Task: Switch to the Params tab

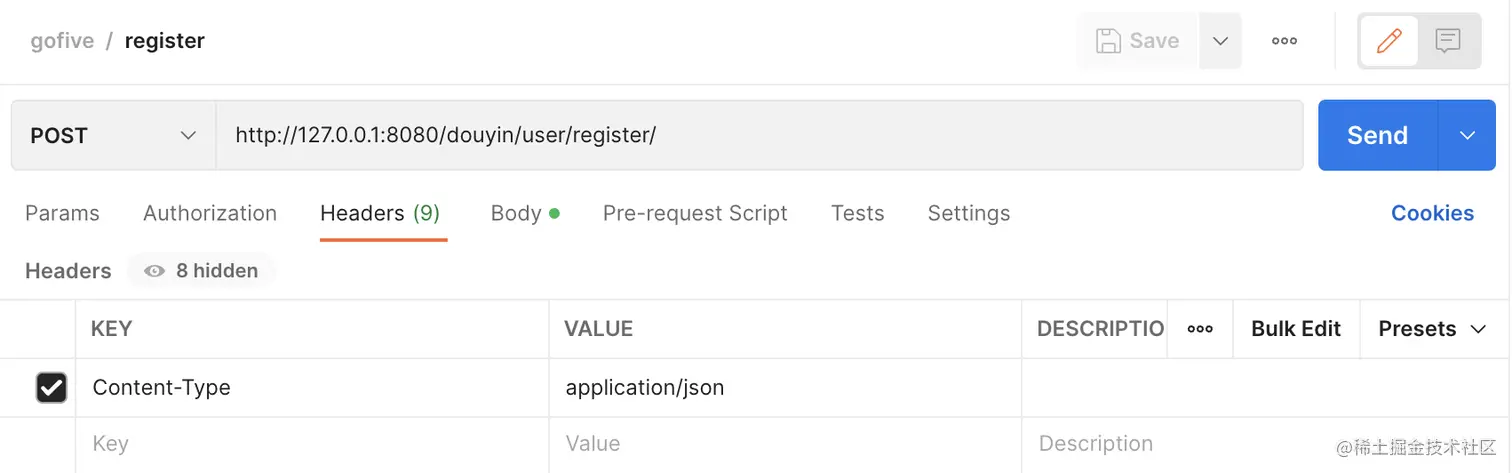Action: tap(62, 213)
